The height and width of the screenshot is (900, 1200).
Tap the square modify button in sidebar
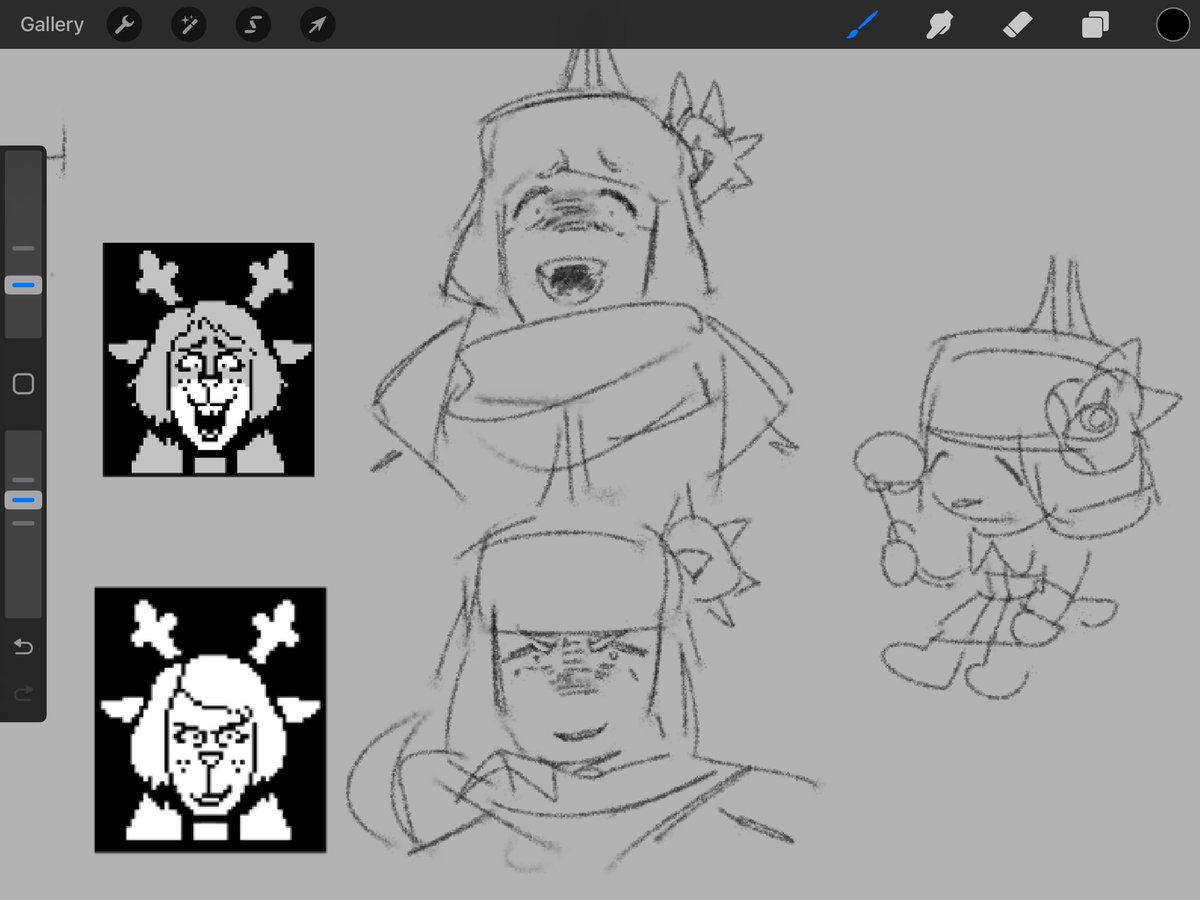pos(23,384)
